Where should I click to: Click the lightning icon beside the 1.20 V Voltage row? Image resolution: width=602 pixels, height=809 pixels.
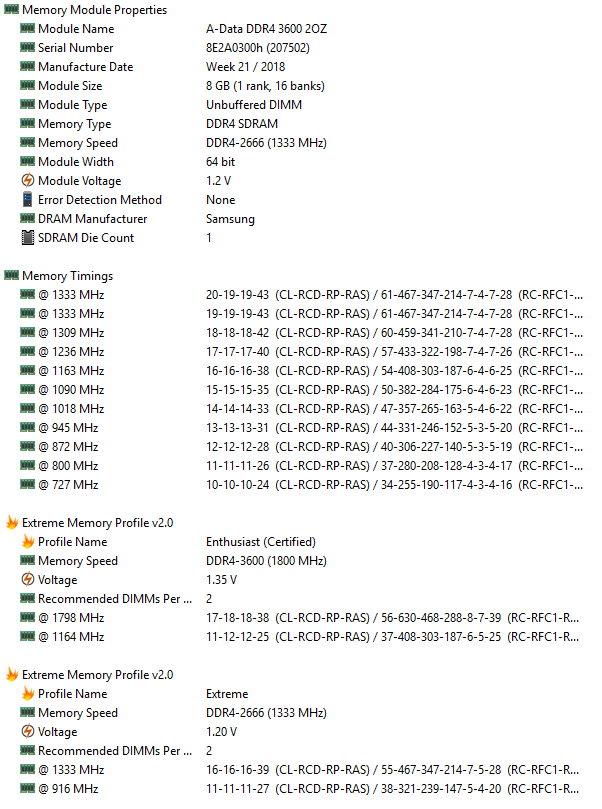(x=27, y=731)
